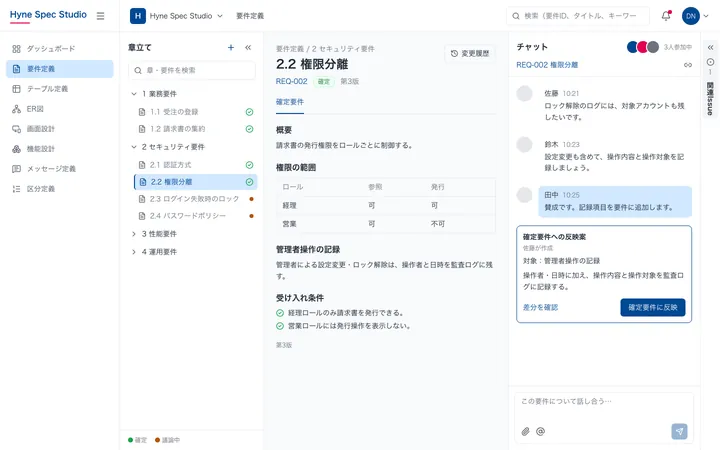Select 田中's highlighted chat message
The height and width of the screenshot is (450, 720).
point(615,201)
